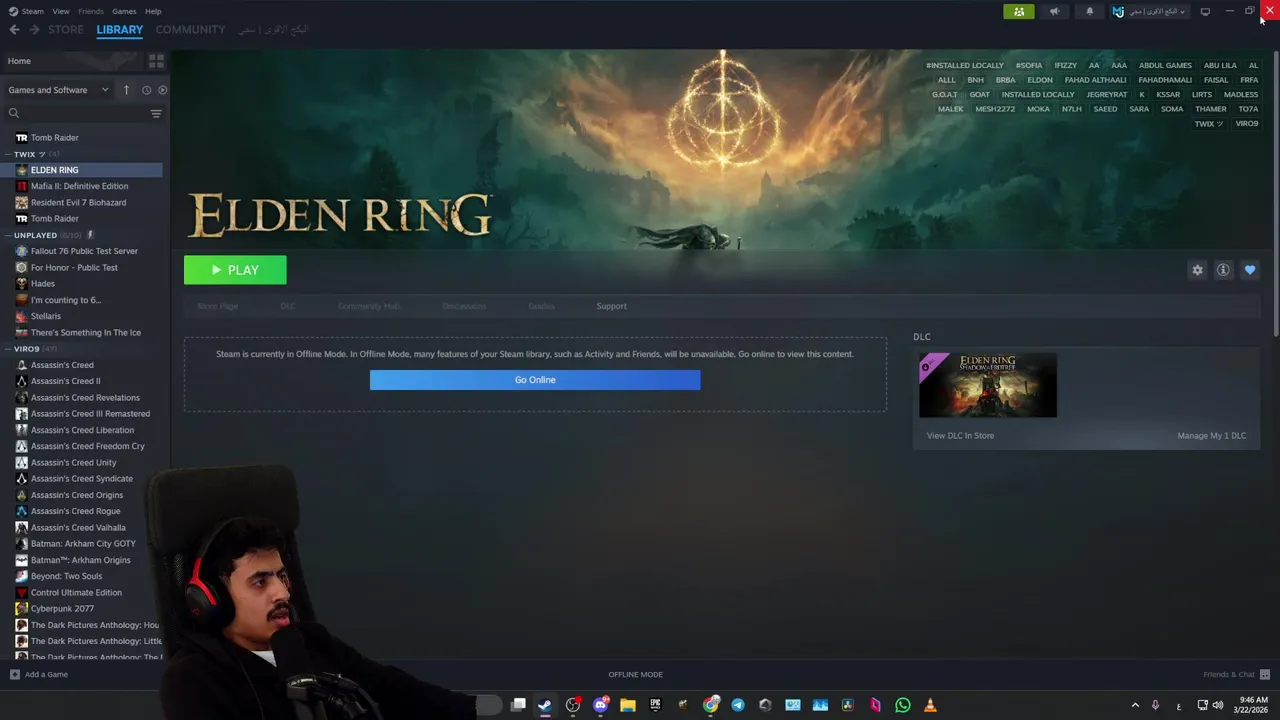
Task: Open notifications bell icon
Action: 1090,12
